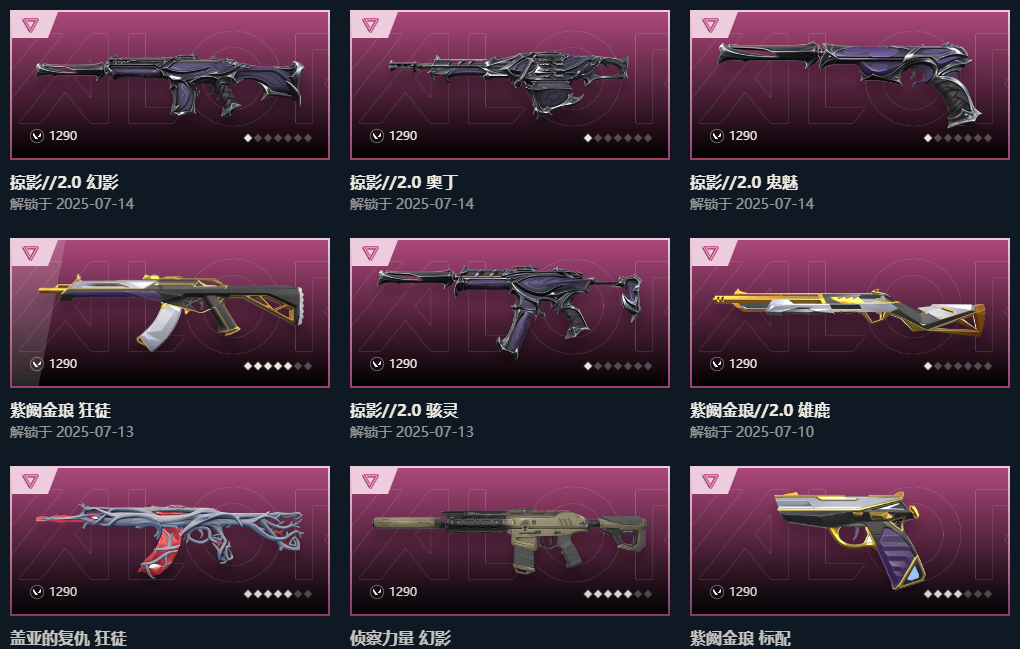Screen dimensions: 1020x649
Task: Click the VP currency icon on 掠影//2.0 骇灵 card
Action: (x=377, y=364)
